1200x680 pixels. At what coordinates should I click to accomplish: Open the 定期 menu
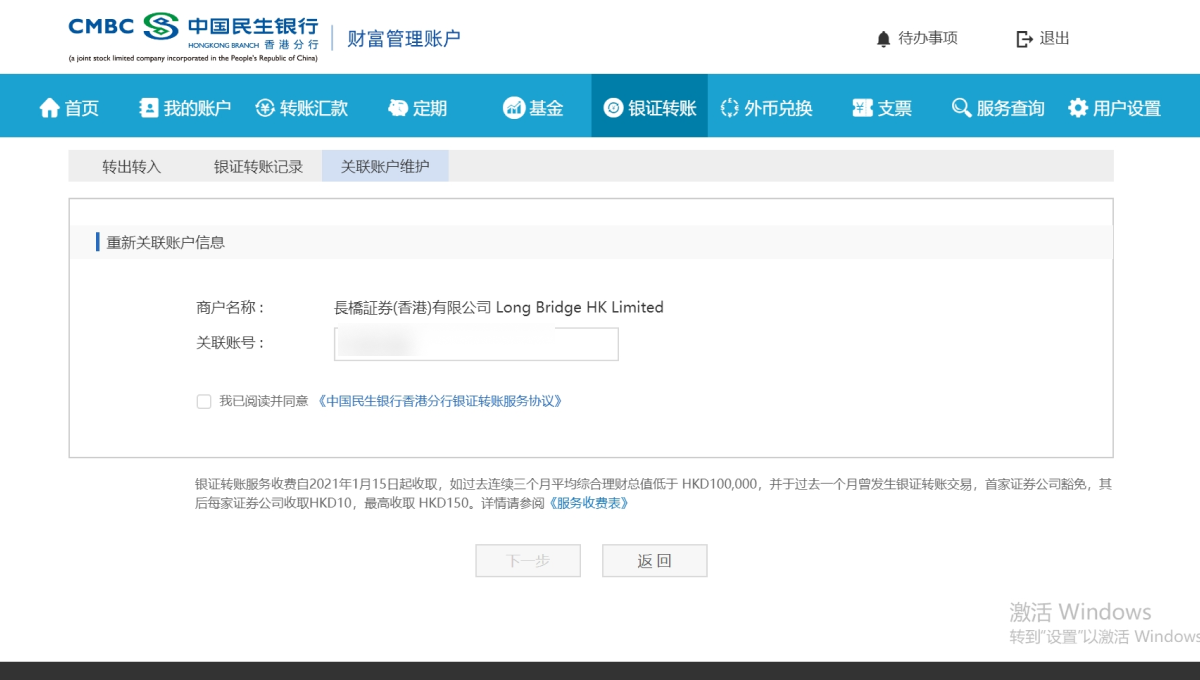coord(418,108)
